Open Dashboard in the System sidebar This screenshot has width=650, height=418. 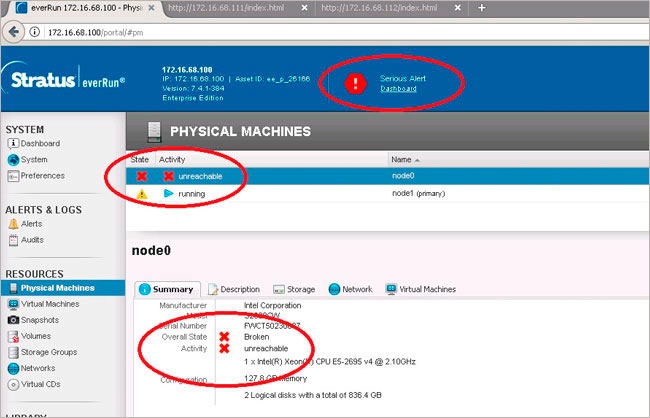click(x=40, y=143)
